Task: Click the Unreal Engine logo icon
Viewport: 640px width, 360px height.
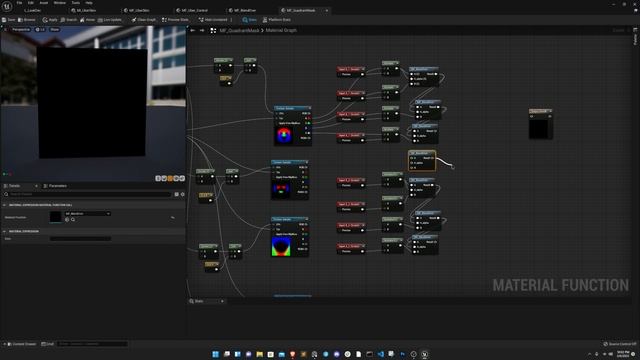Action: pyautogui.click(x=7, y=7)
